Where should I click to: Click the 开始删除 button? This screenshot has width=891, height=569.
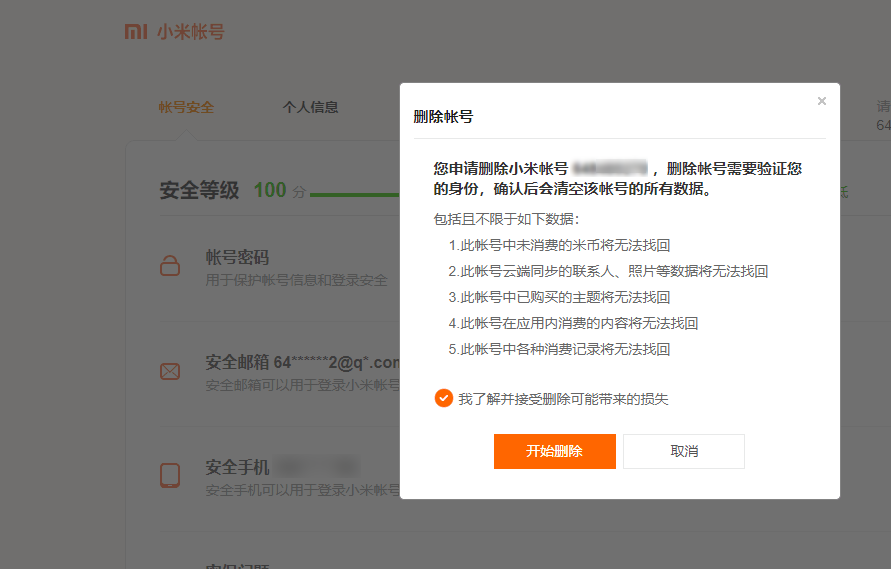[555, 451]
